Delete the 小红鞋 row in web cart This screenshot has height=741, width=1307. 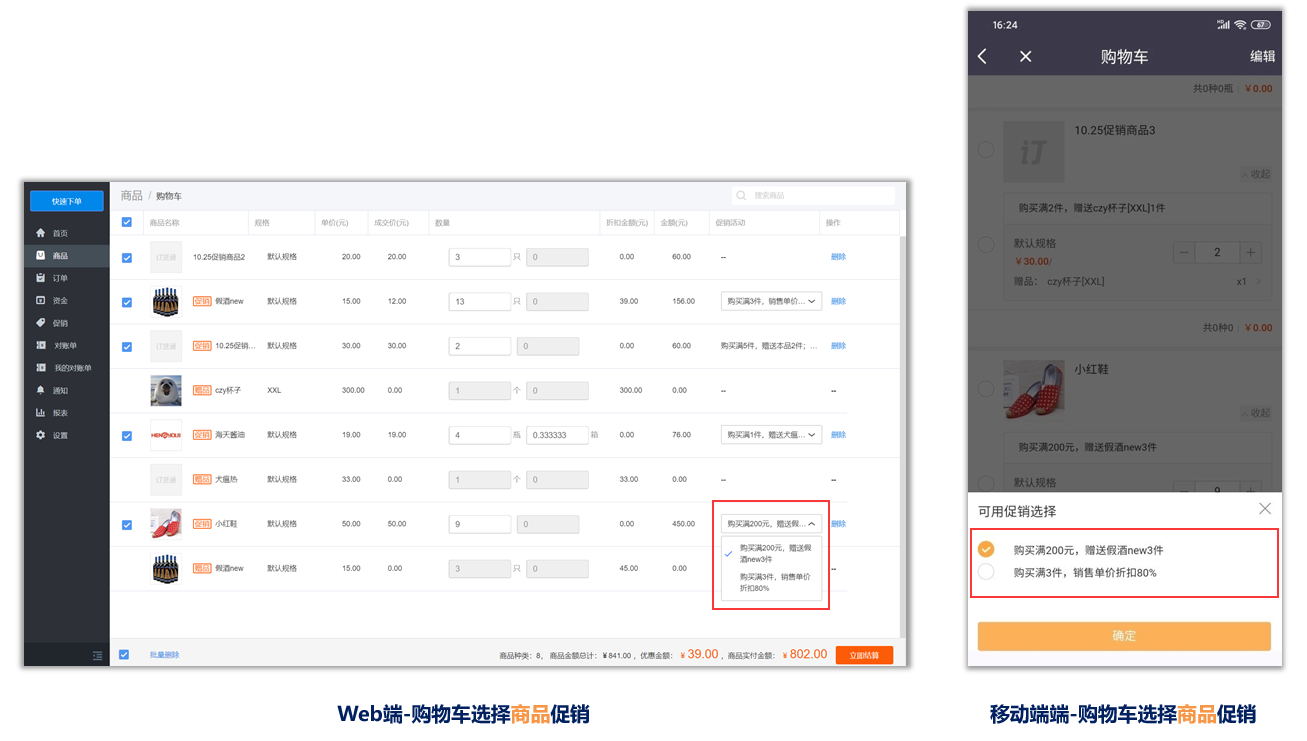tap(838, 524)
